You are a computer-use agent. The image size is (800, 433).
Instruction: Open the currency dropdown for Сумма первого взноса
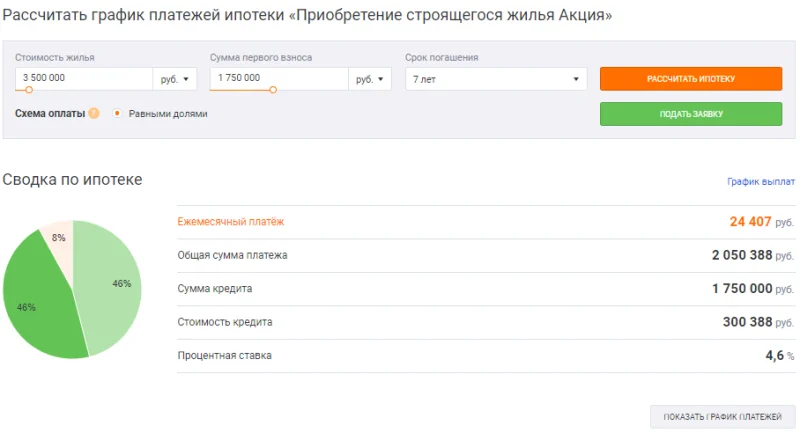coord(369,78)
